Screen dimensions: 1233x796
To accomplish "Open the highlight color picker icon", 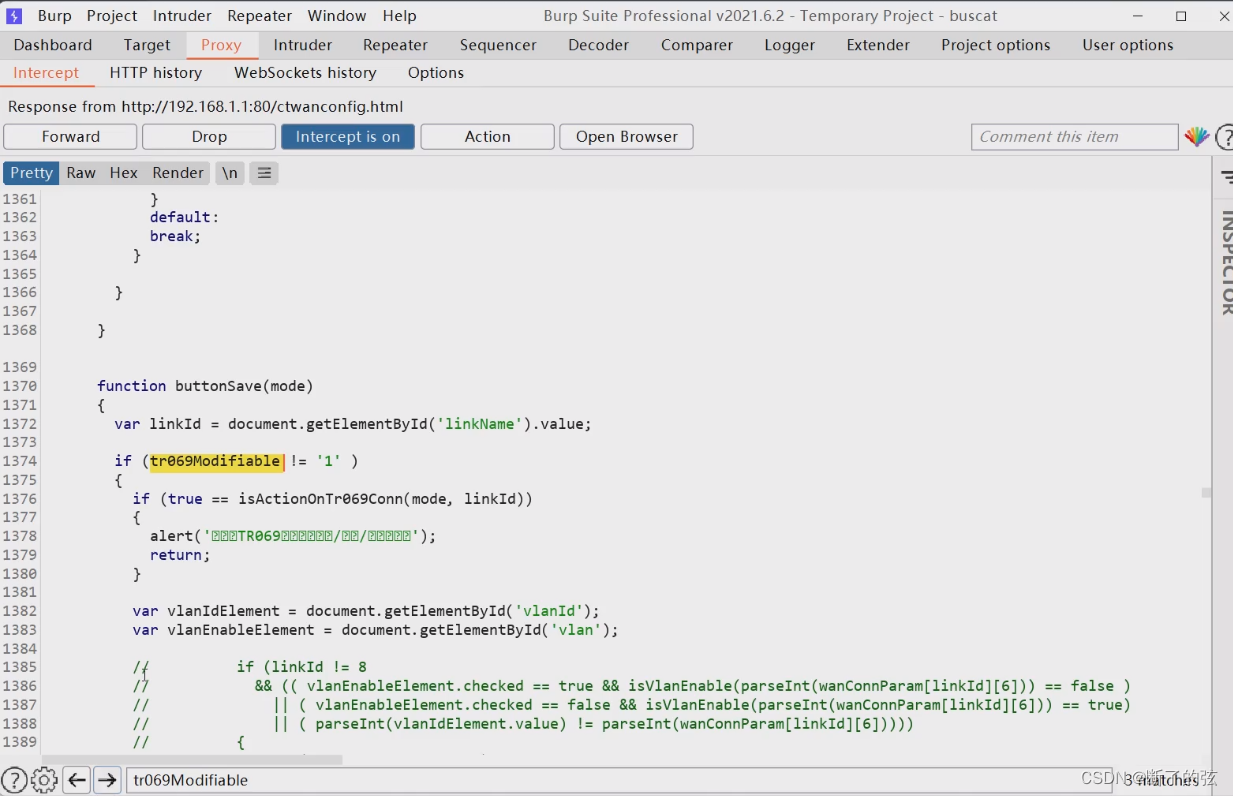I will [1196, 137].
